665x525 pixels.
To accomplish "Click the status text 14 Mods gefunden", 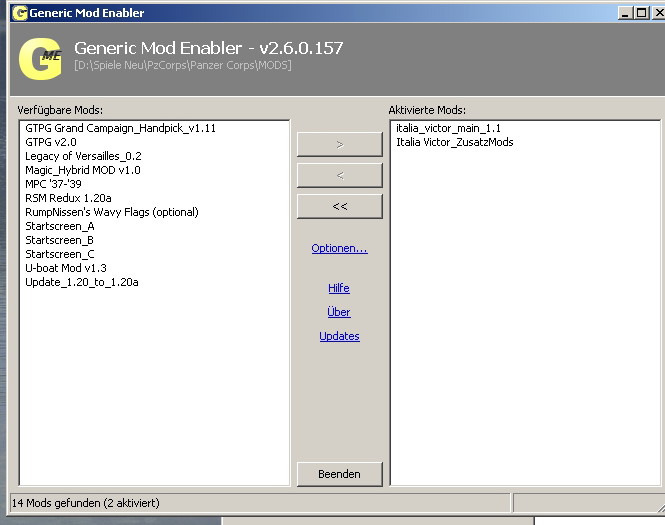I will coord(85,503).
